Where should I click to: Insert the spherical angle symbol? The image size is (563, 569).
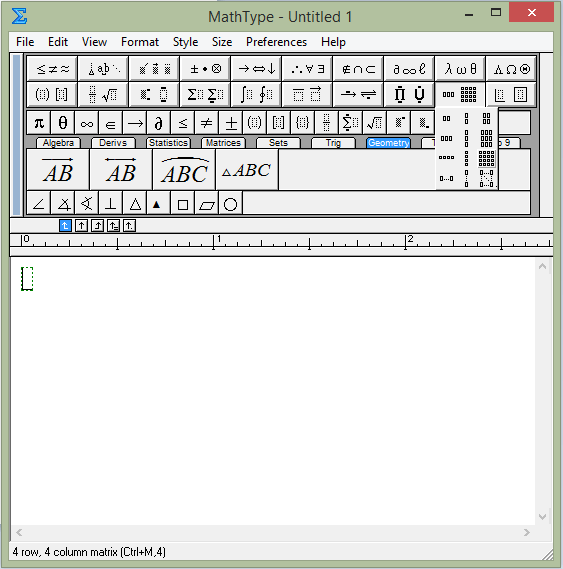(x=87, y=204)
